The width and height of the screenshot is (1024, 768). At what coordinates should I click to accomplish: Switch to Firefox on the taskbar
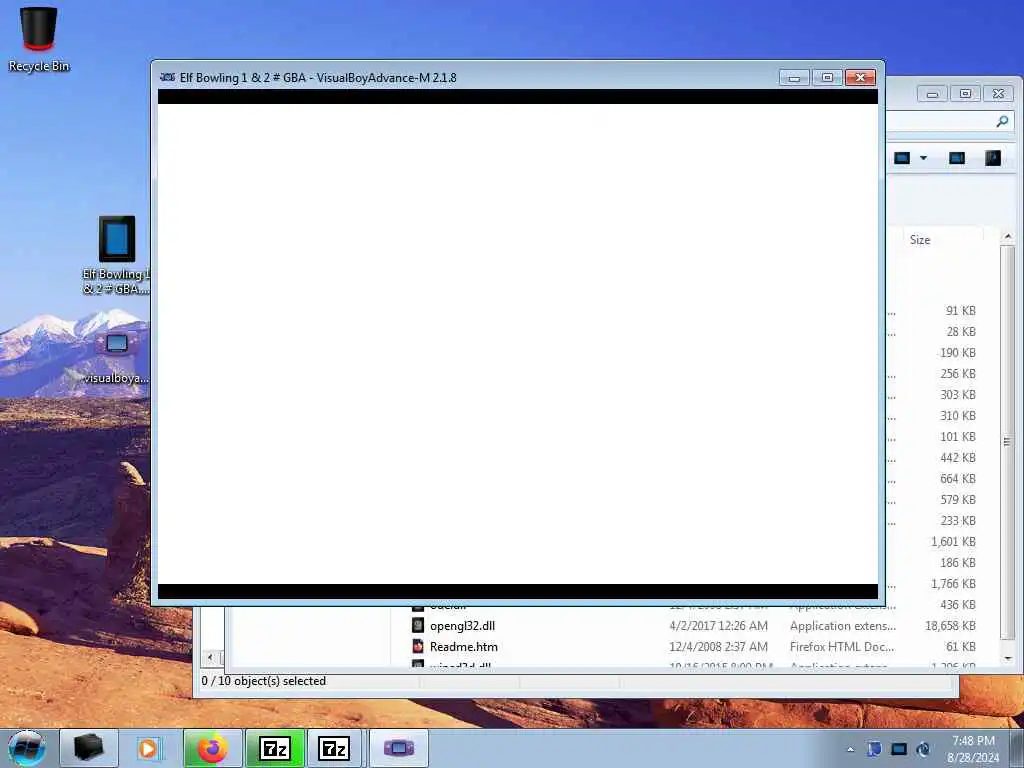click(x=212, y=748)
